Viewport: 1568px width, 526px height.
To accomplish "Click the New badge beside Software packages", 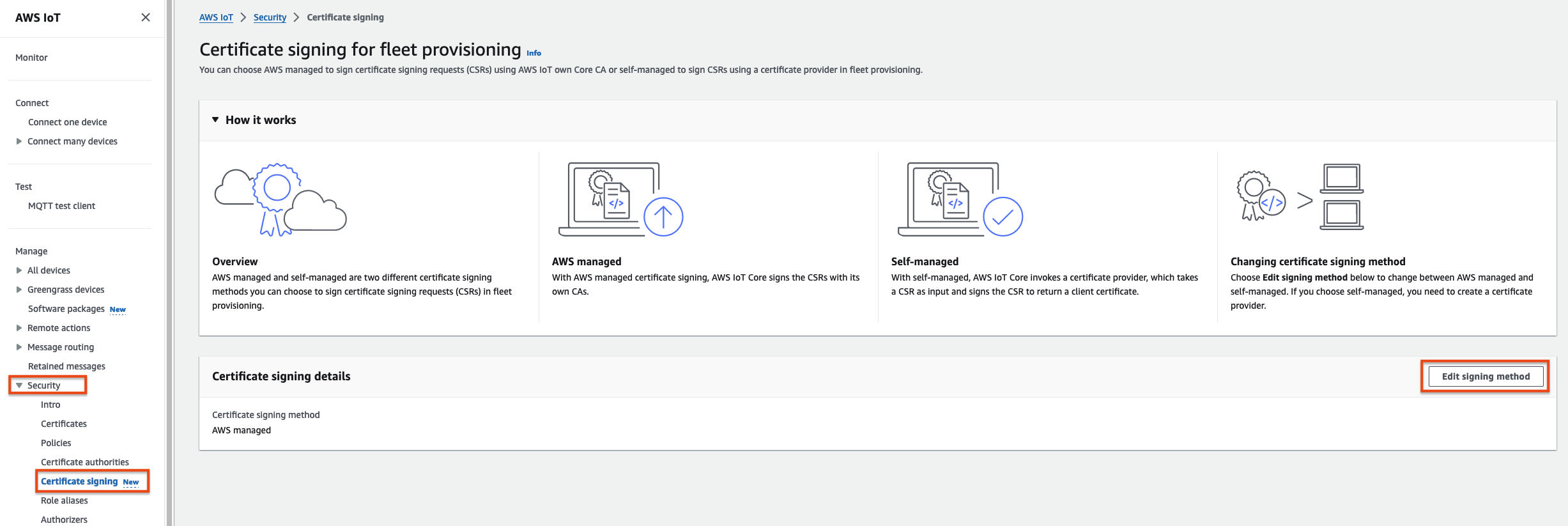I will (118, 309).
